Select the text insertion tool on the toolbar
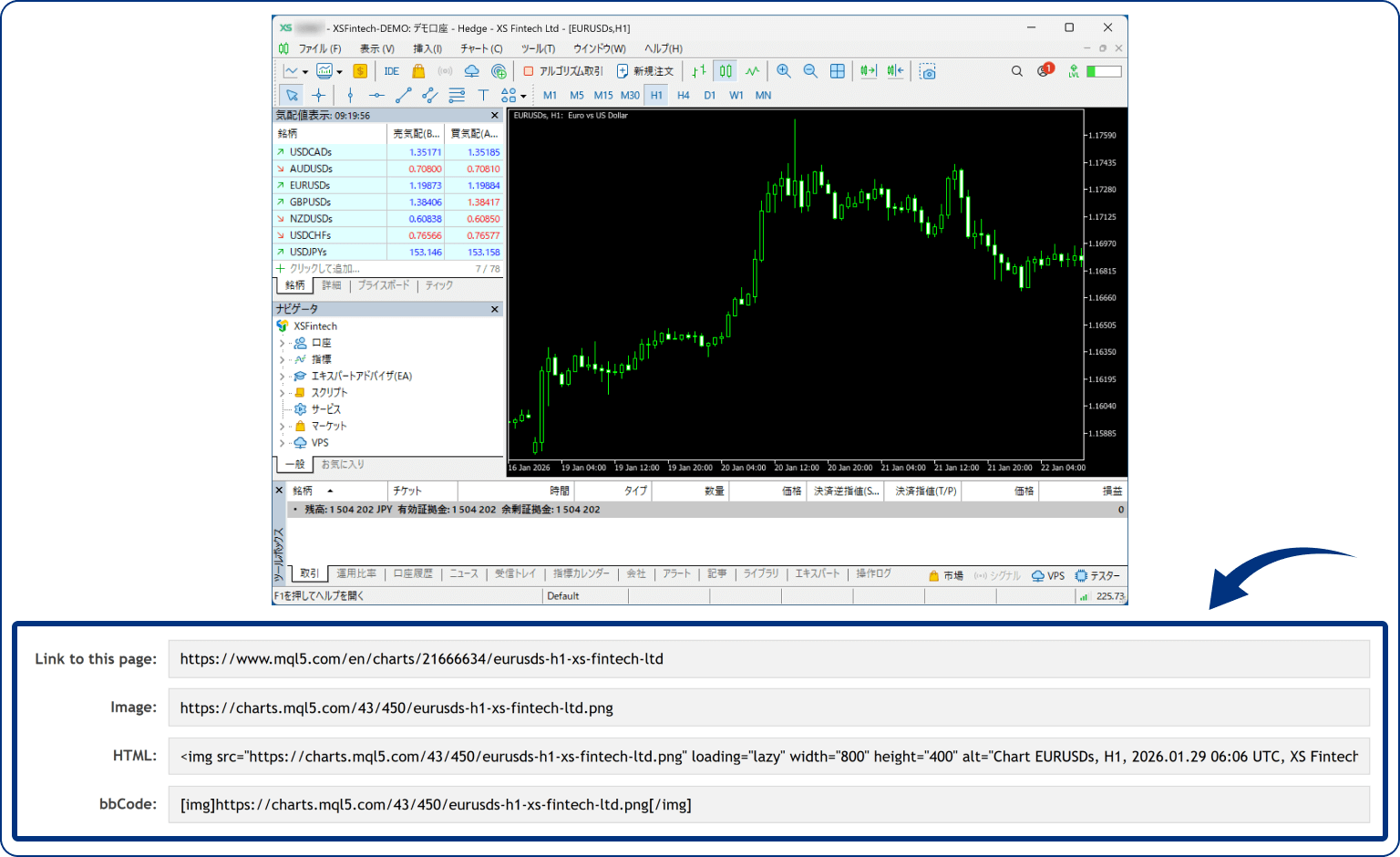The height and width of the screenshot is (857, 1400). point(483,95)
